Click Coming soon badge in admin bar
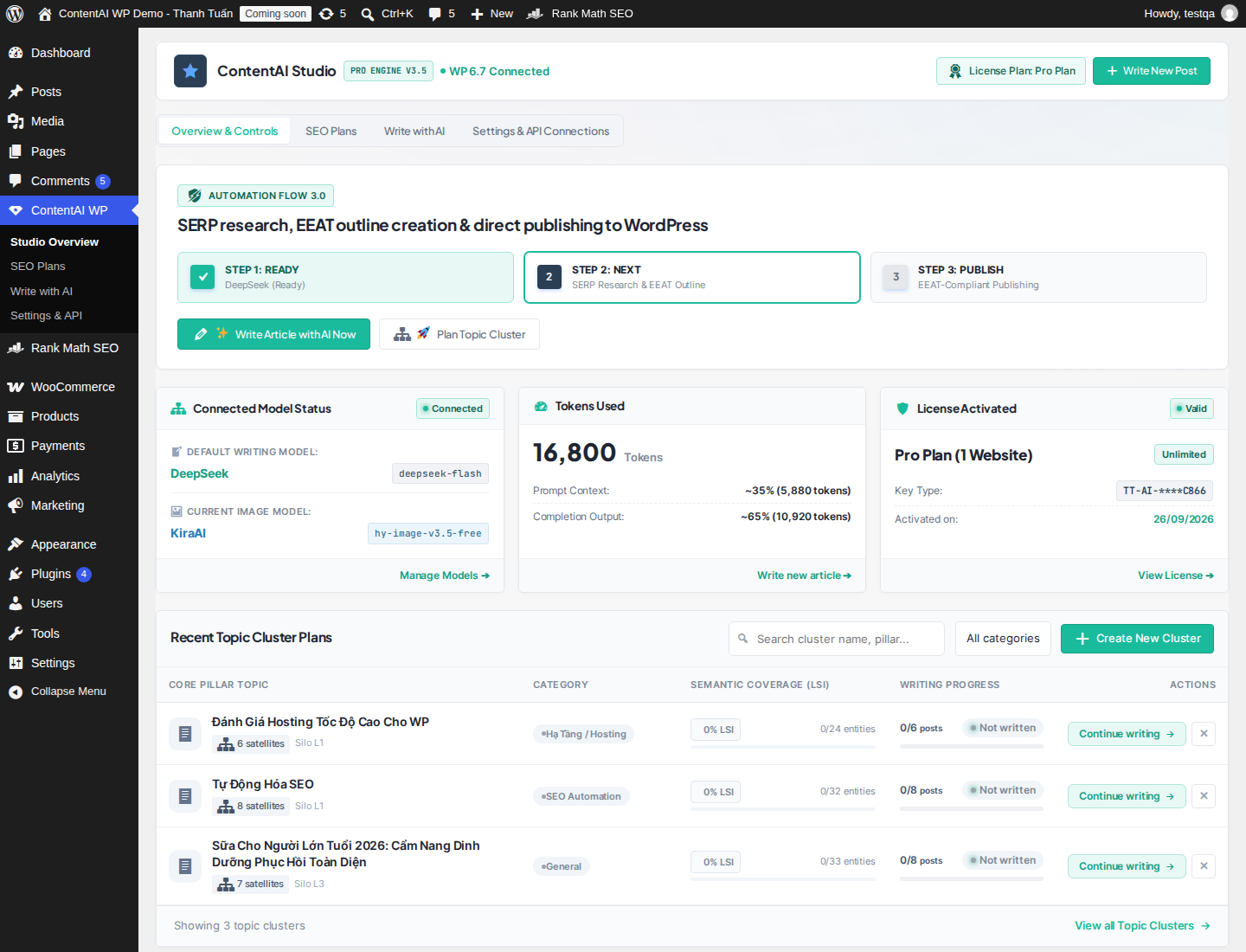Image resolution: width=1246 pixels, height=952 pixels. click(275, 14)
